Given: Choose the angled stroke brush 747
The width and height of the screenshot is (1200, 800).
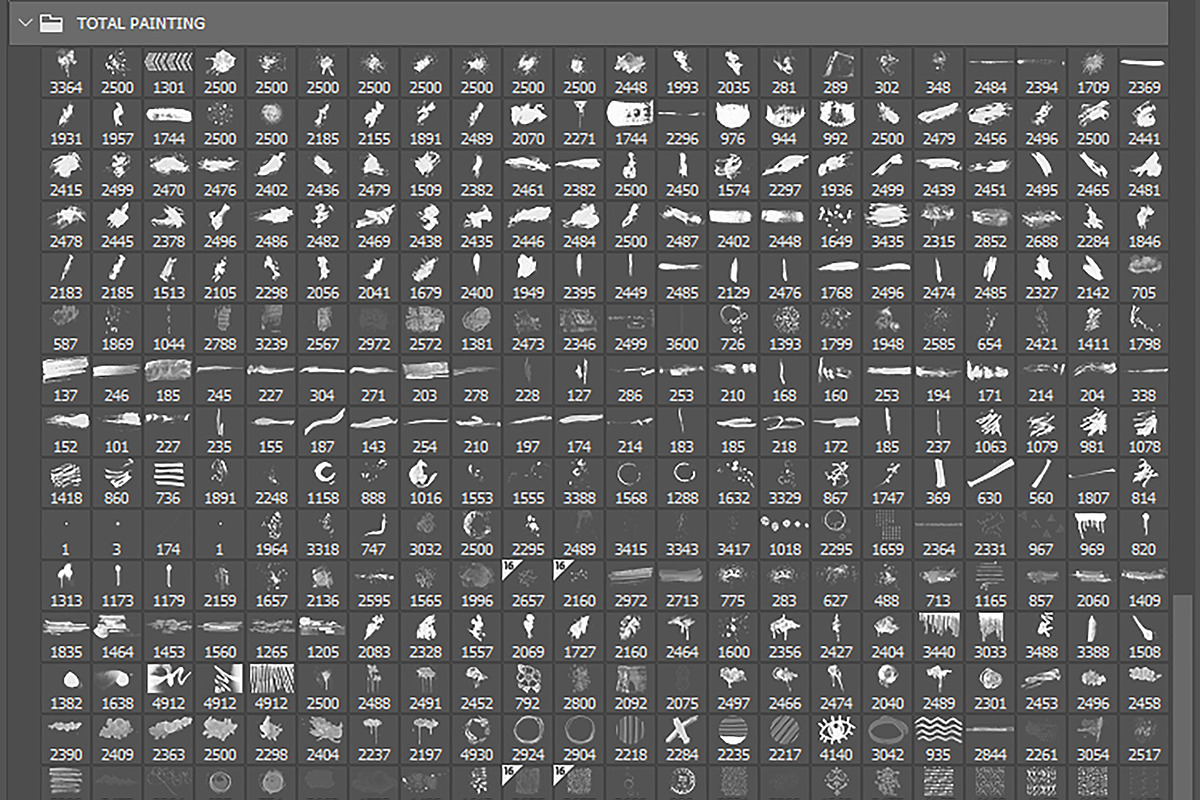Looking at the screenshot, I should [374, 535].
